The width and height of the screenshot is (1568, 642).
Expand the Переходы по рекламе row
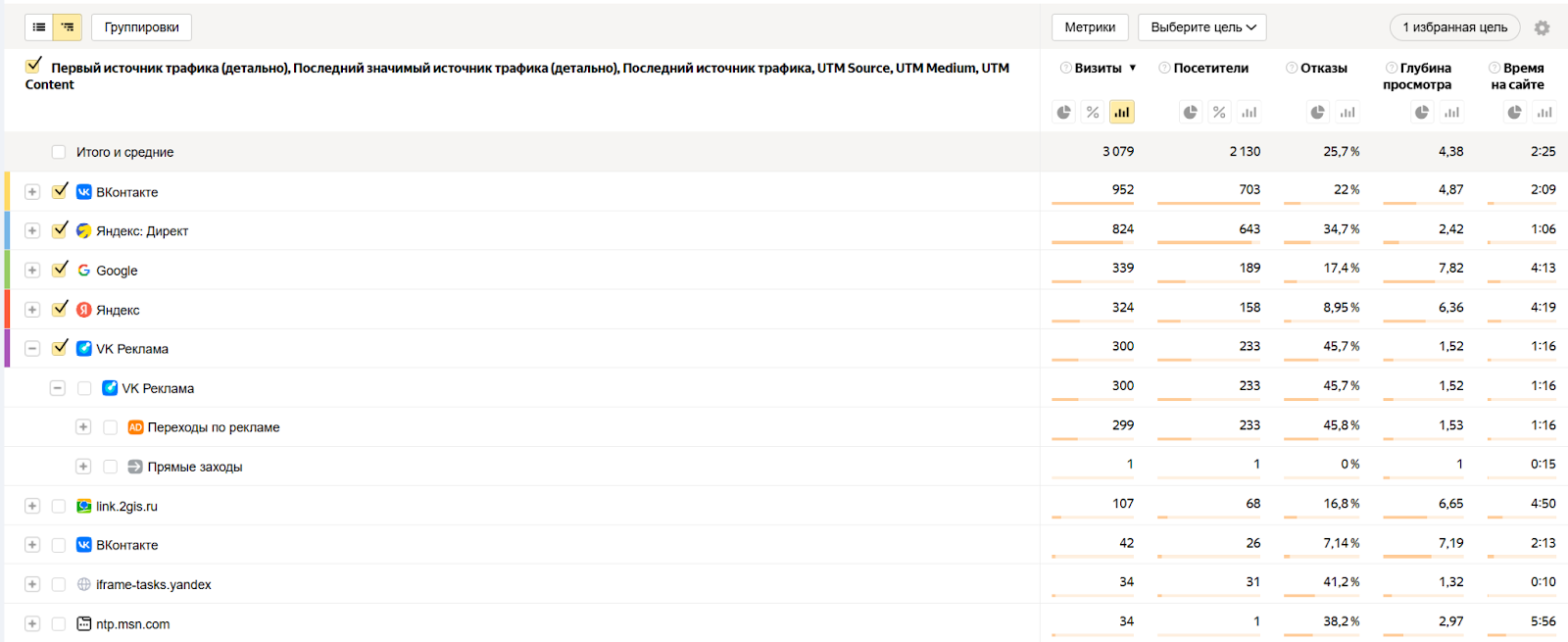pyautogui.click(x=83, y=427)
